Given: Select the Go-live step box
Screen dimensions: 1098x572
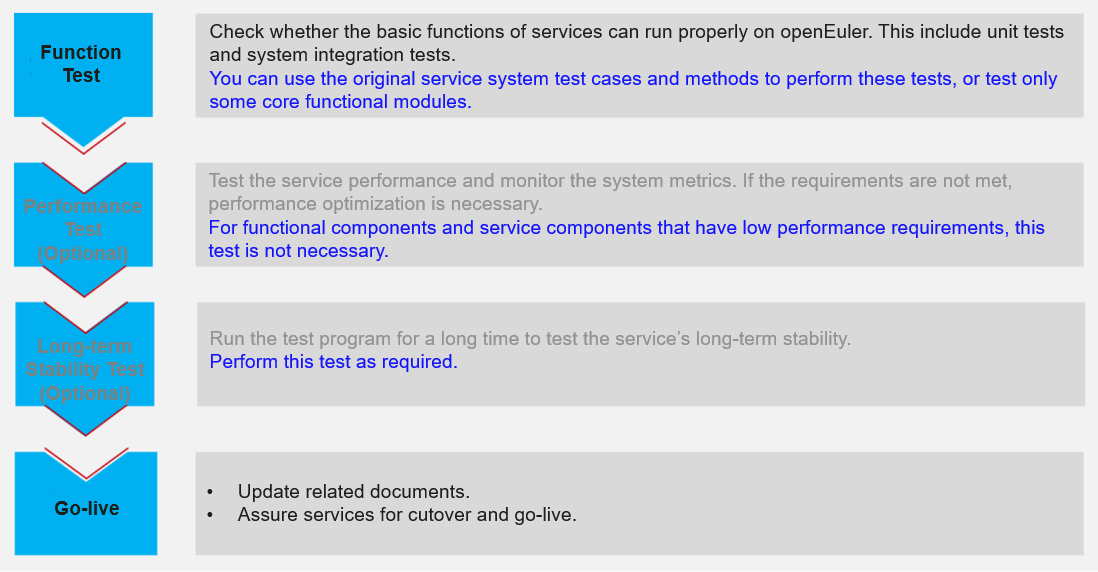Looking at the screenshot, I should [x=86, y=508].
